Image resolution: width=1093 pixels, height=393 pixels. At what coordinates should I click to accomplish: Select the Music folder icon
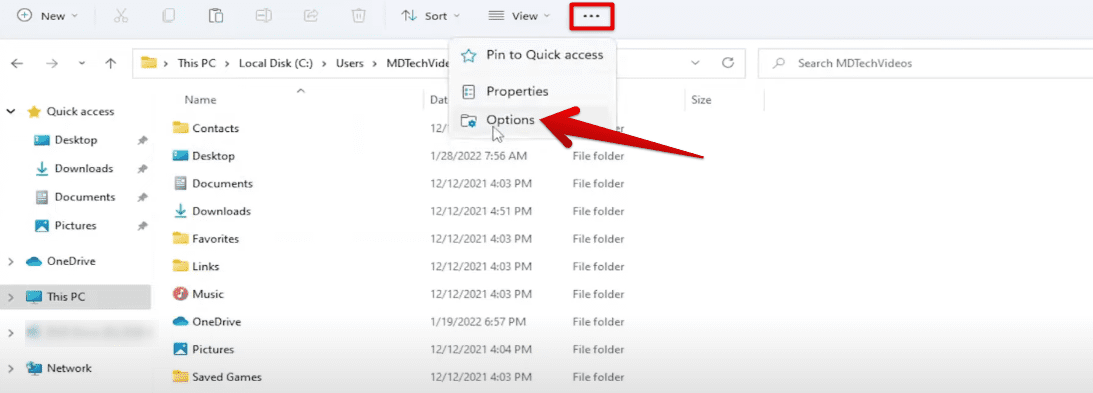pyautogui.click(x=181, y=294)
